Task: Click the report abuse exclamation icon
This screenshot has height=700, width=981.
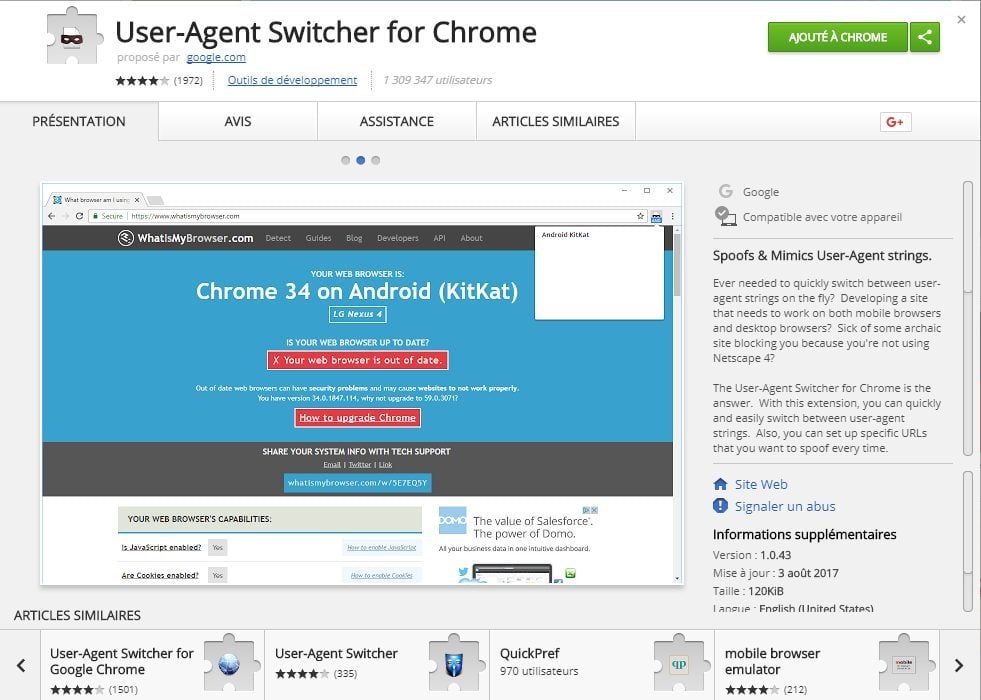Action: pyautogui.click(x=720, y=505)
